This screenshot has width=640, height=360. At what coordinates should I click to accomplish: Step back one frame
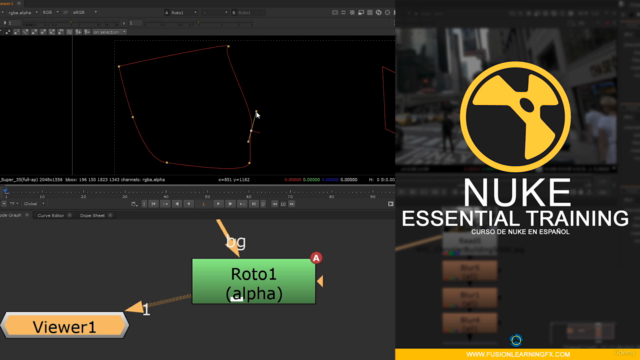(x=189, y=204)
